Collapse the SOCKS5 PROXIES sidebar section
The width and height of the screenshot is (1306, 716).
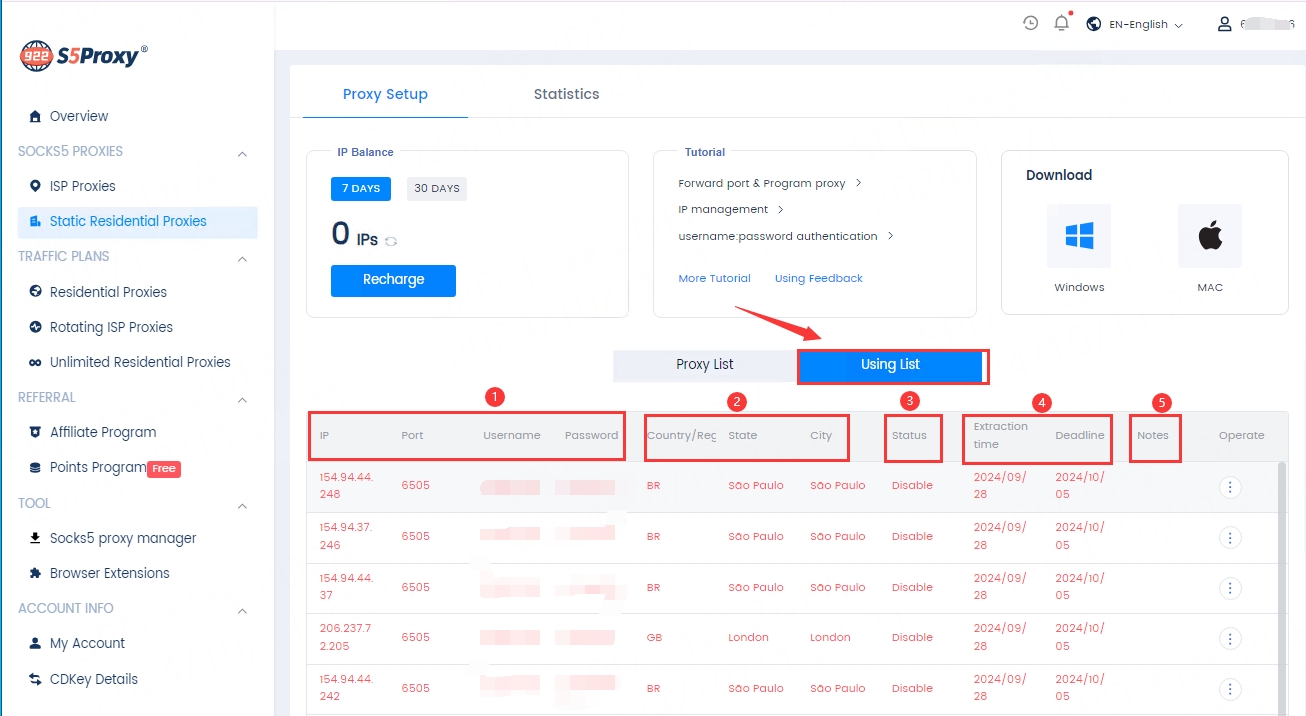242,153
